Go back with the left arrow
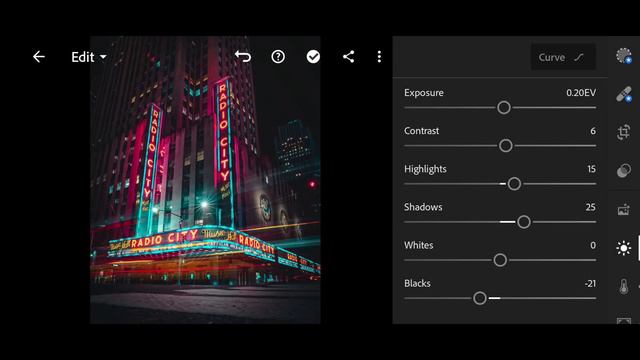The image size is (640, 360). pyautogui.click(x=39, y=57)
